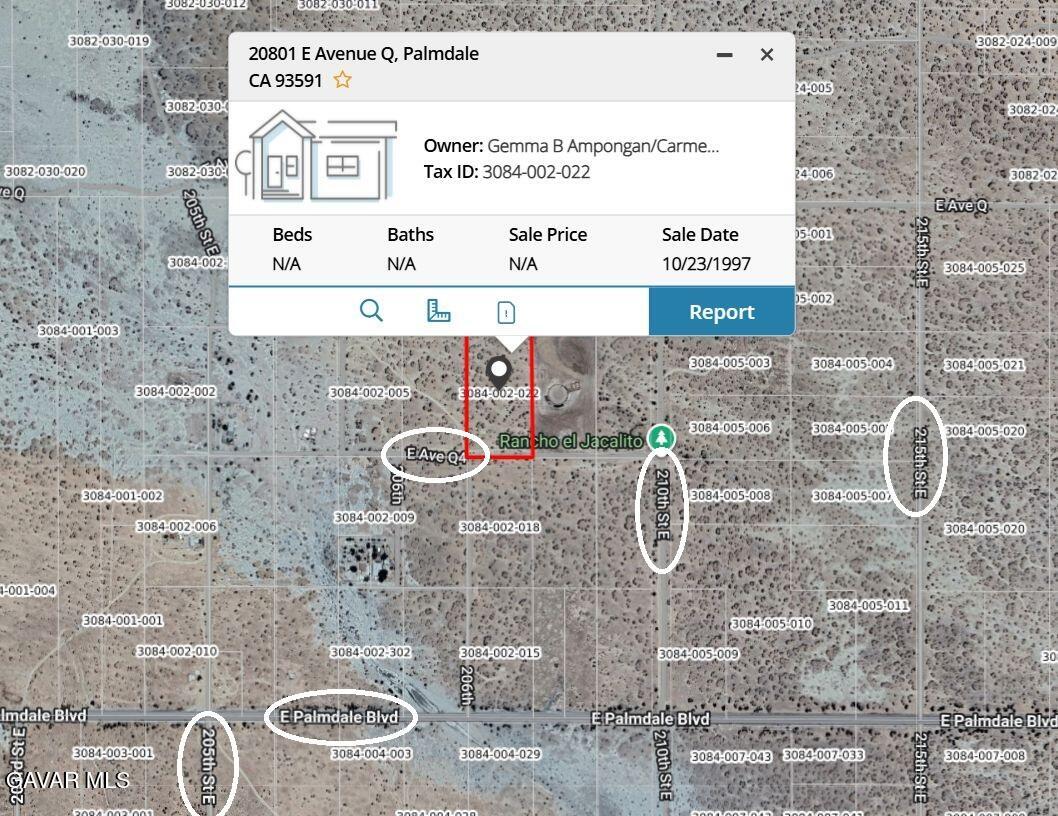The width and height of the screenshot is (1058, 816).
Task: Click parcel label 3084-005-003
Action: (730, 363)
